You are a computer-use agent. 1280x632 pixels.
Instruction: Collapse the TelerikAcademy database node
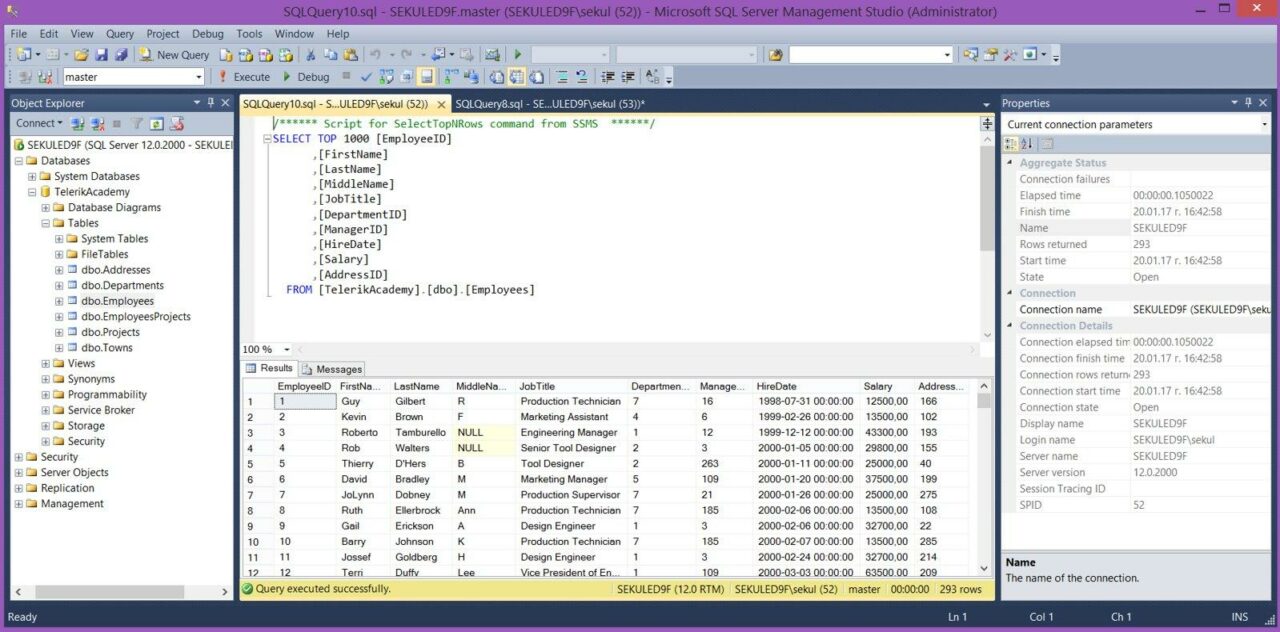[32, 192]
